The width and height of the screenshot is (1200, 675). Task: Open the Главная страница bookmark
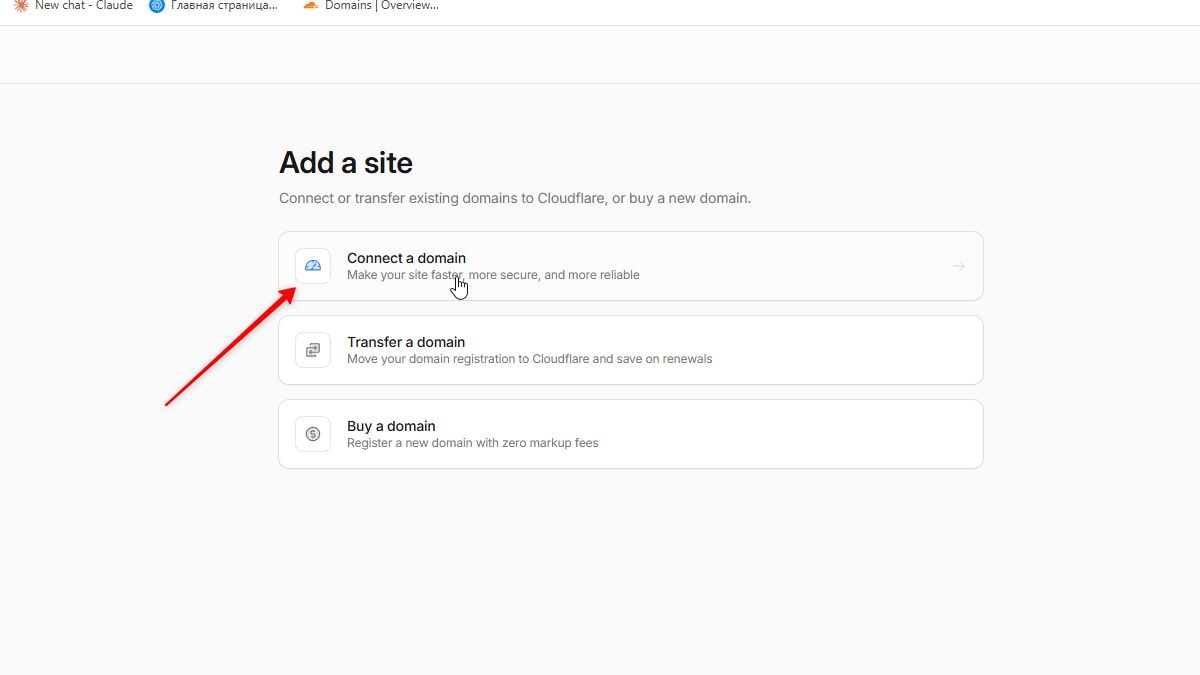[x=213, y=6]
